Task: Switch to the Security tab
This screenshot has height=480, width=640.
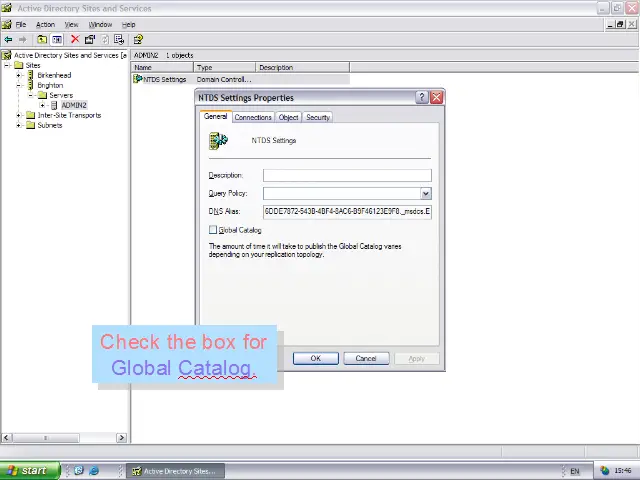Action: (318, 117)
